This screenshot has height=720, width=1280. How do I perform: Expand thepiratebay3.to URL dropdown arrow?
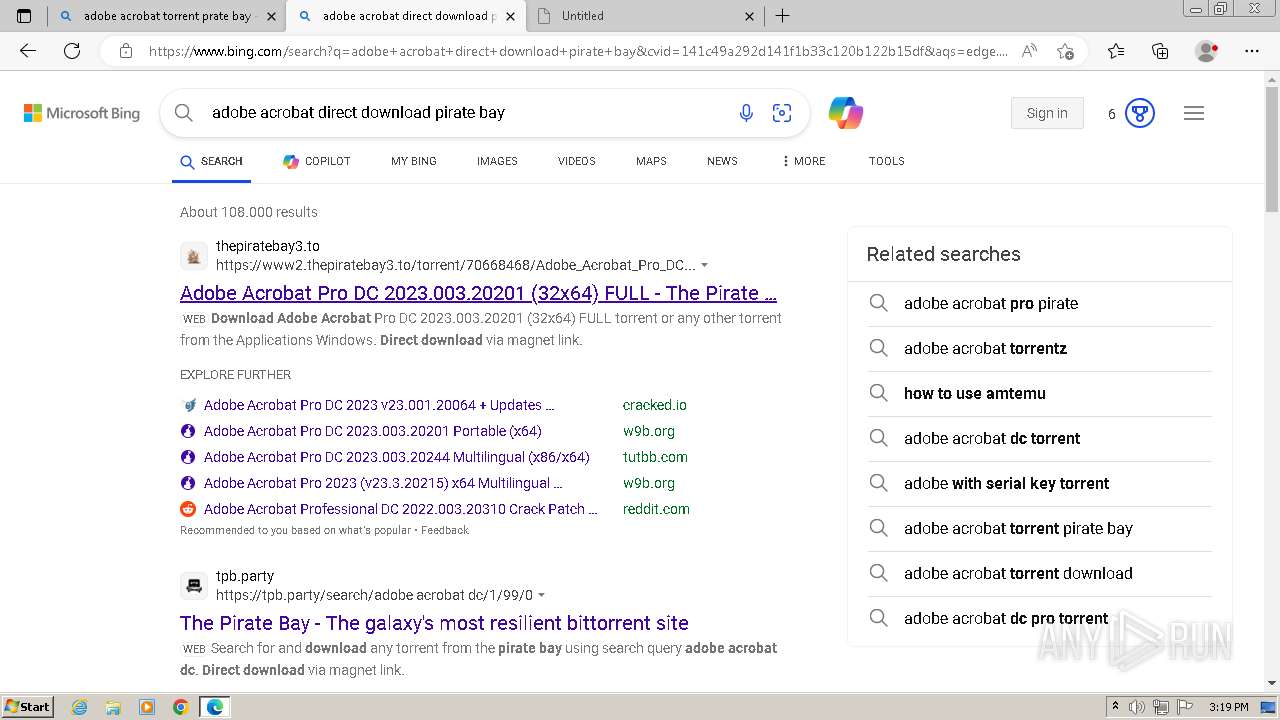pos(705,265)
